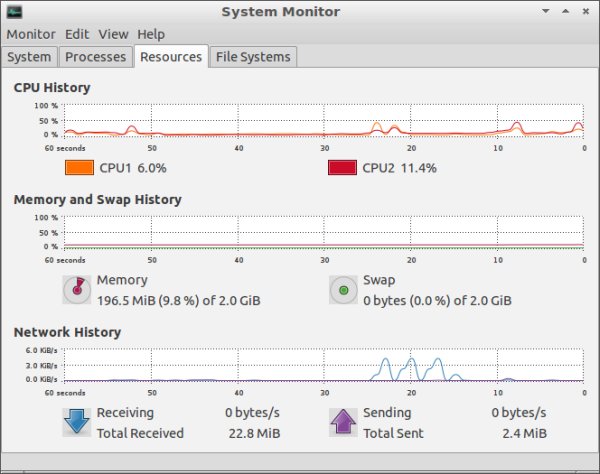
Task: Click inside the Memory and Swap graph
Action: point(324,232)
